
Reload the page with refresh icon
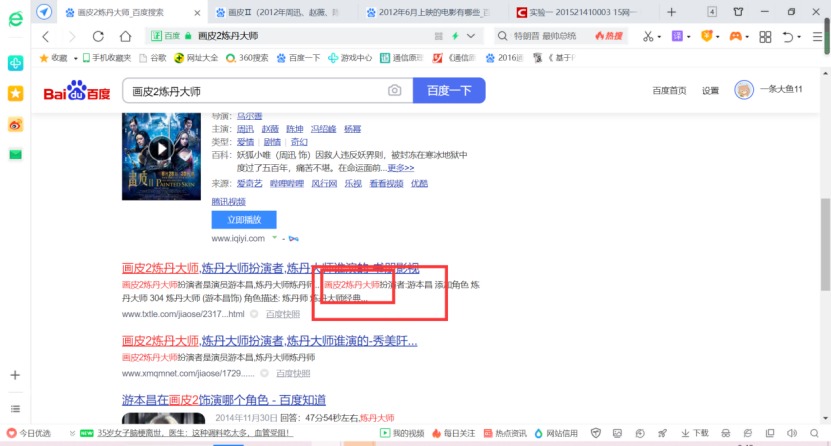point(98,36)
